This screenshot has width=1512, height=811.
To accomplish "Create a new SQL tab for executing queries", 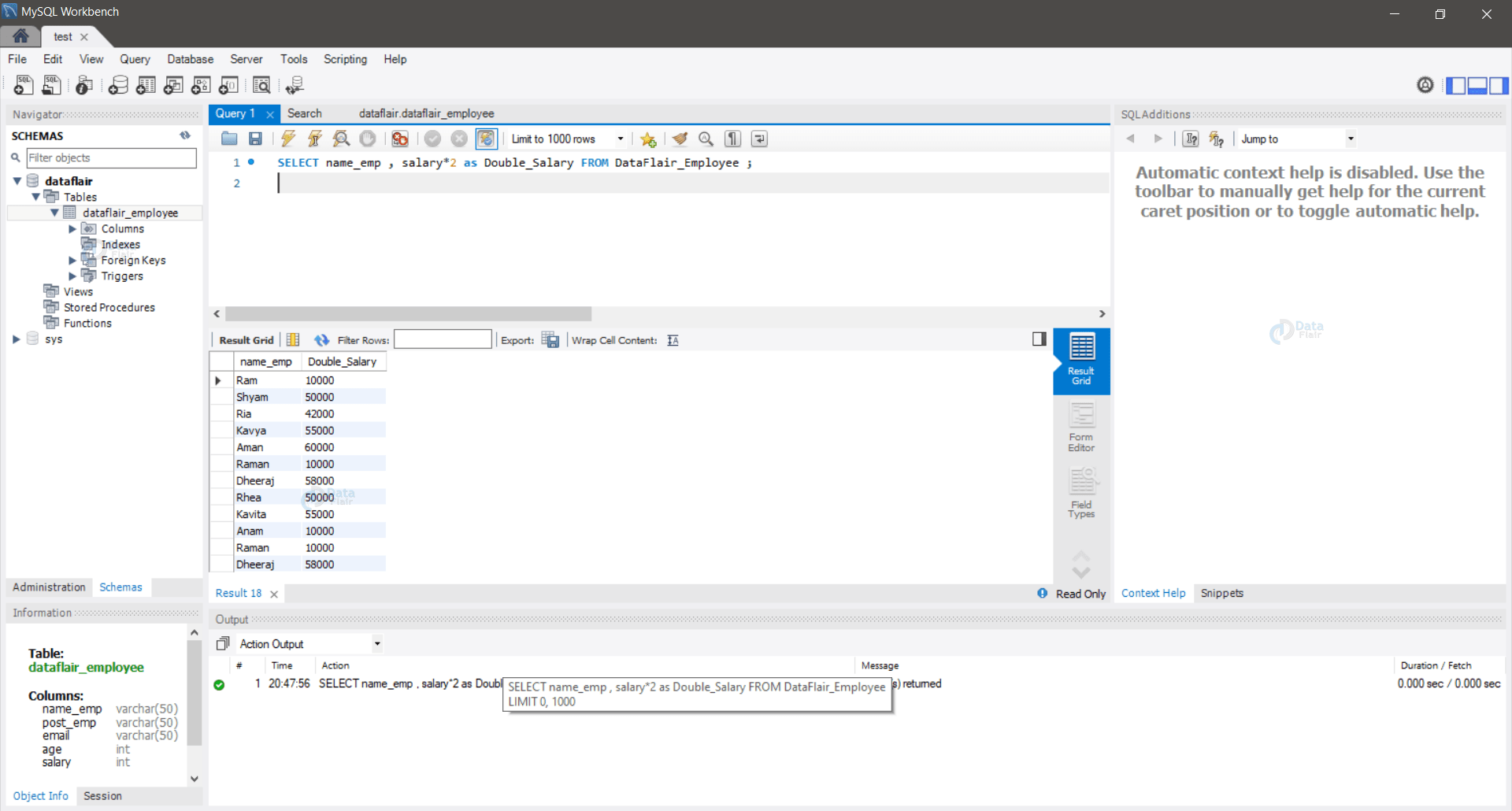I will pyautogui.click(x=23, y=85).
